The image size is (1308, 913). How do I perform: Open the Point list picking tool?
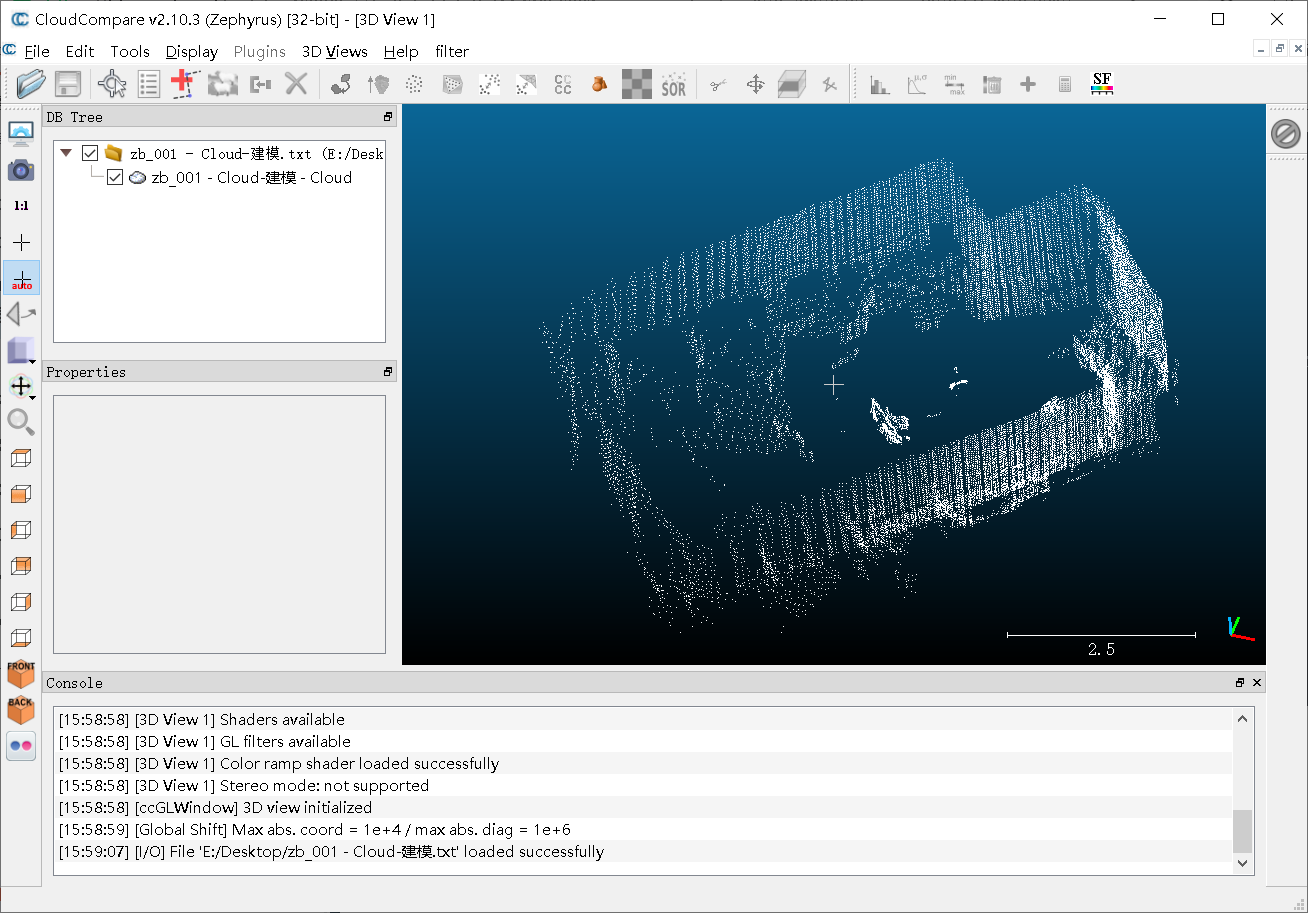pos(149,84)
